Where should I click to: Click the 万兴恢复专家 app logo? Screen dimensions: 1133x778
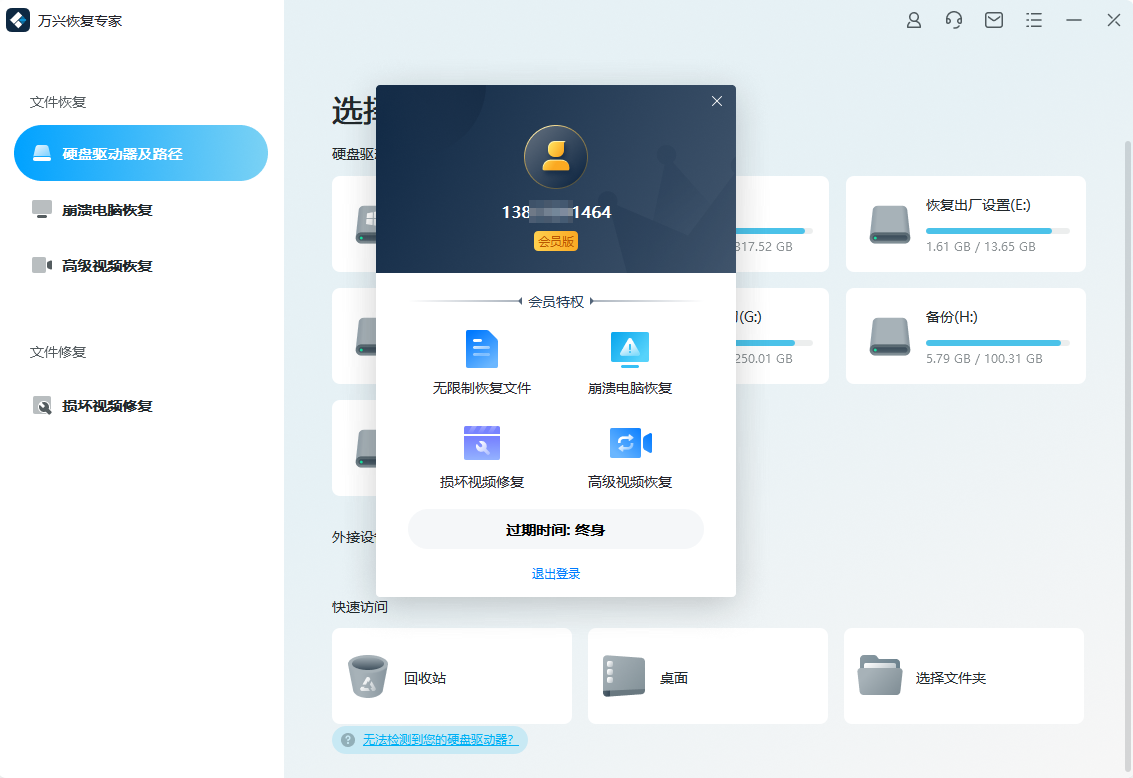pyautogui.click(x=18, y=20)
